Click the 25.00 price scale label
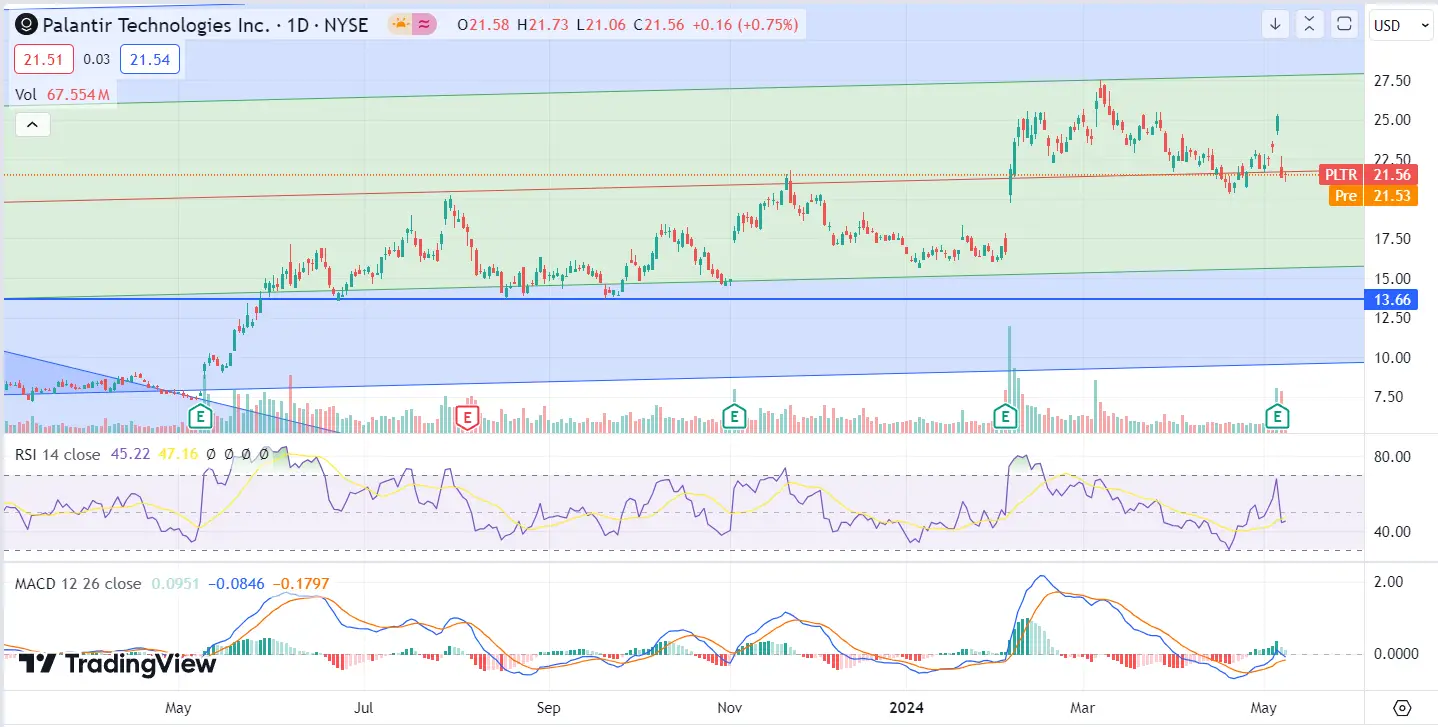This screenshot has height=727, width=1438. click(x=1390, y=120)
